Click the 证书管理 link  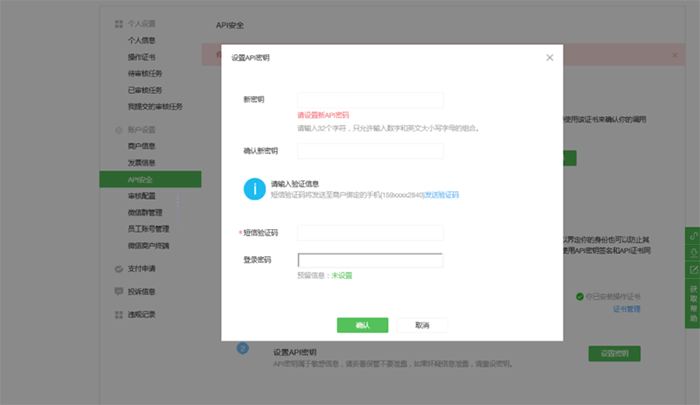[x=626, y=310]
